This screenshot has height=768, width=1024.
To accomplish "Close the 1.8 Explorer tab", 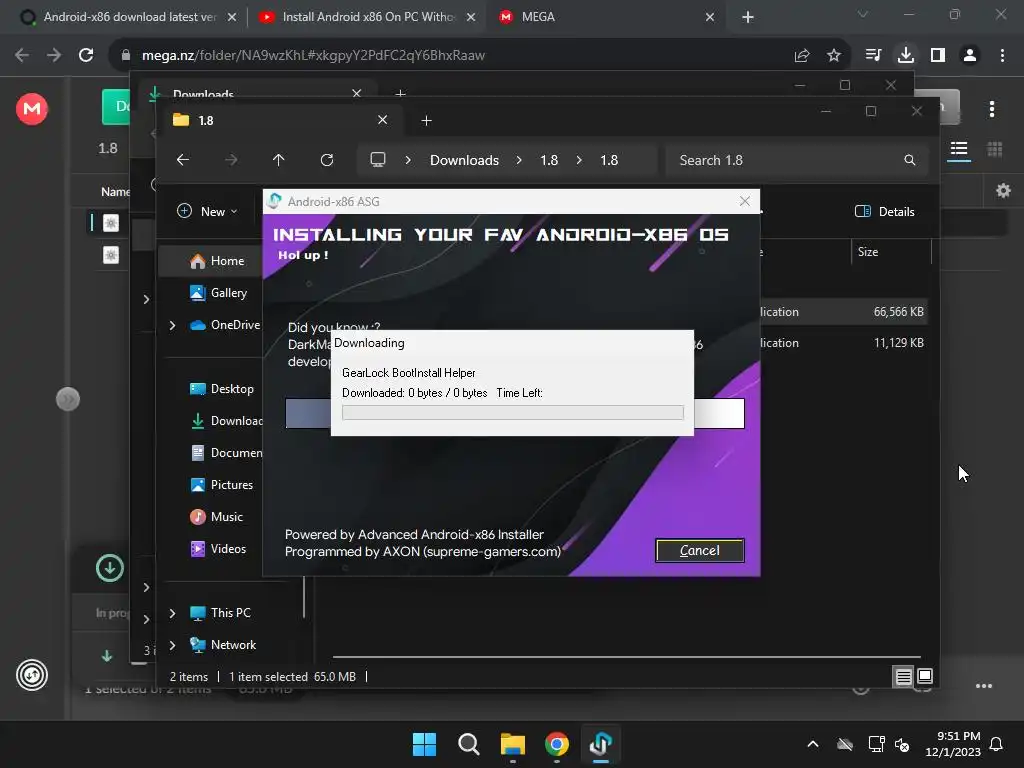I will click(383, 120).
